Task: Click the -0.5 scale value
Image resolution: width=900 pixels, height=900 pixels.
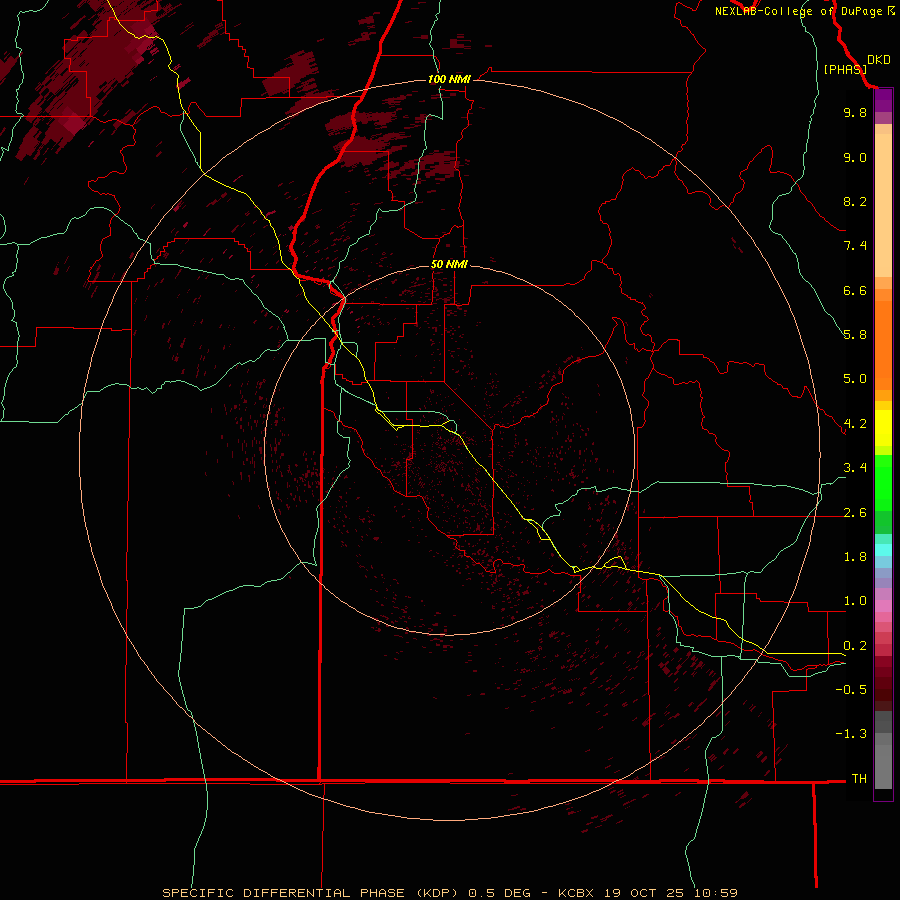Action: tap(852, 690)
